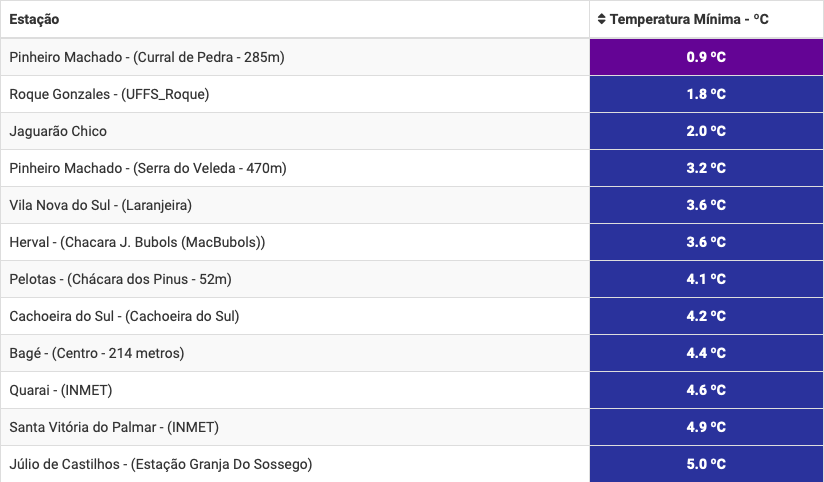The image size is (824, 482).
Task: Click Pelotas Chácara dos Pinus row
Action: point(120,279)
